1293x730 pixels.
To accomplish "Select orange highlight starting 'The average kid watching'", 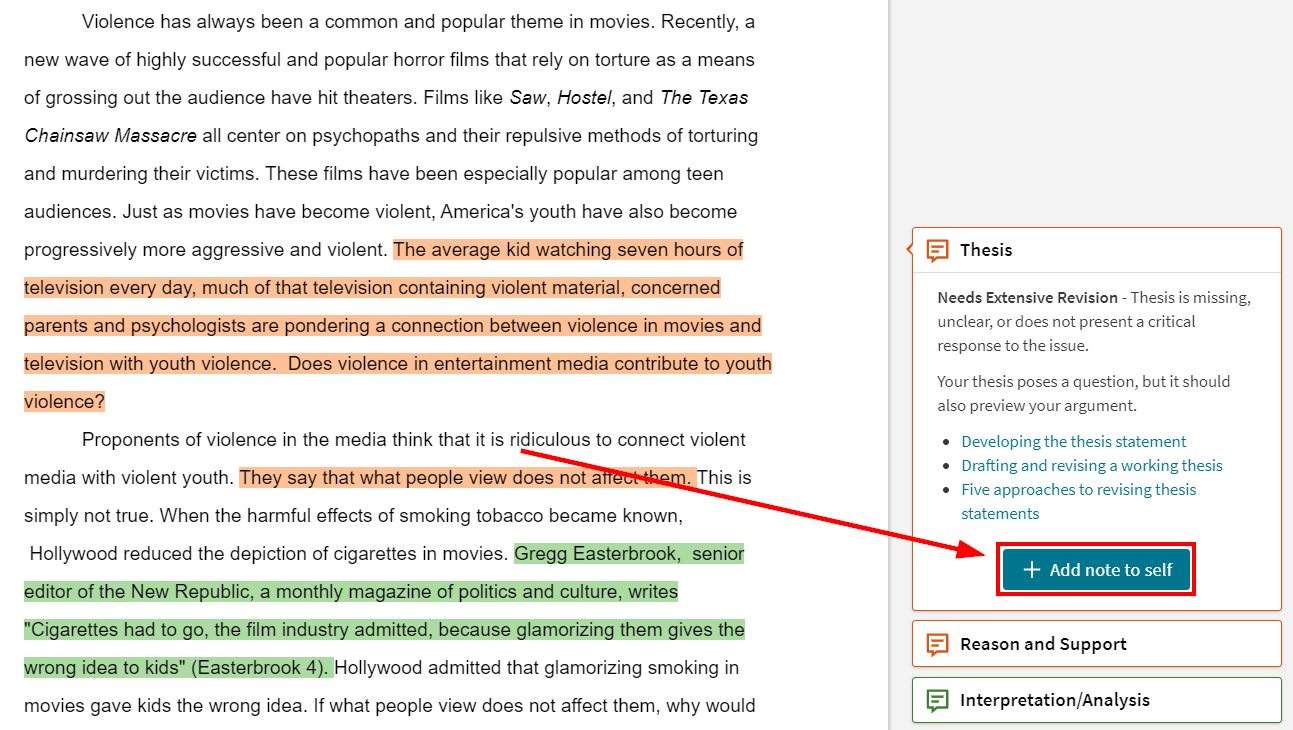I will pyautogui.click(x=568, y=250).
